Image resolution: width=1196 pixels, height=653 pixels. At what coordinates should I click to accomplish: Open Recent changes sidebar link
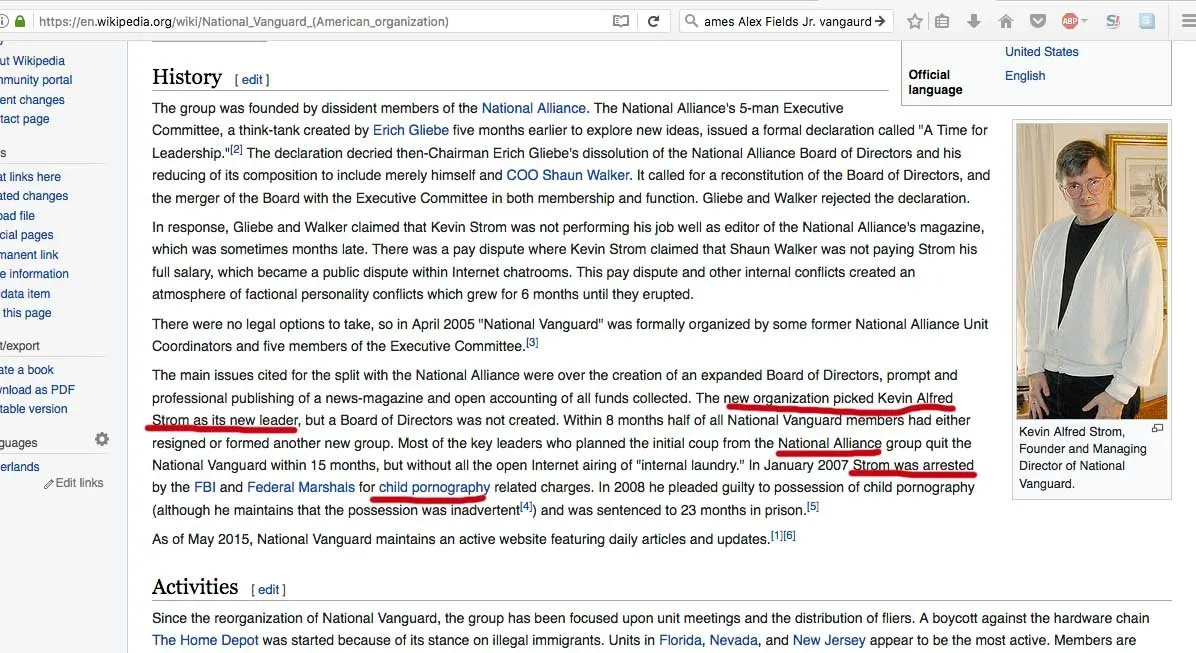(32, 100)
